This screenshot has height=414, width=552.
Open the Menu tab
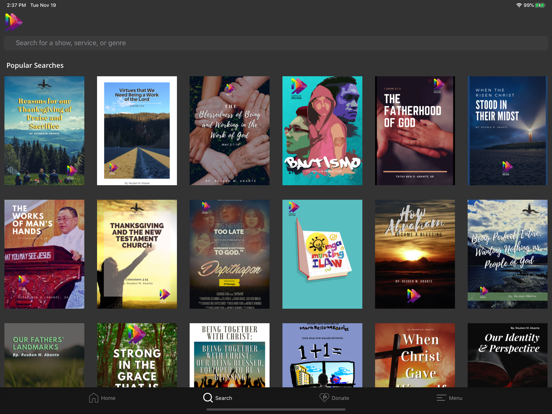(x=450, y=398)
